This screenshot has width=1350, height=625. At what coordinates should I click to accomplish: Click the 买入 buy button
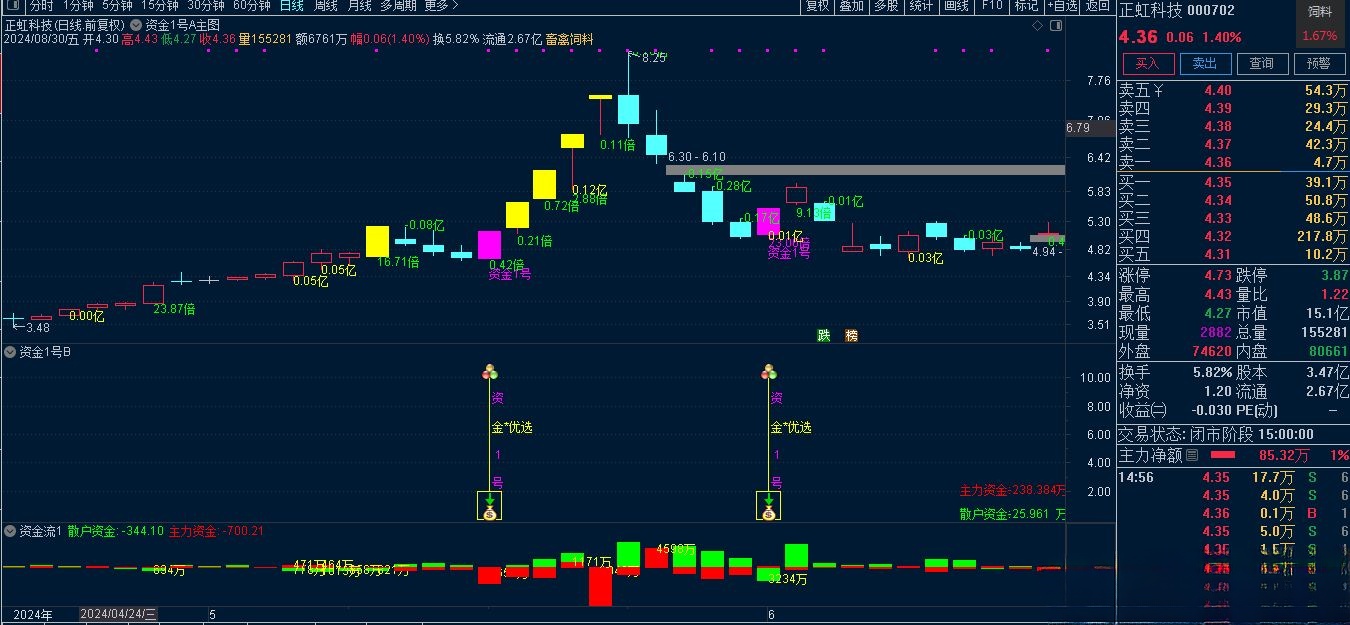[1148, 64]
